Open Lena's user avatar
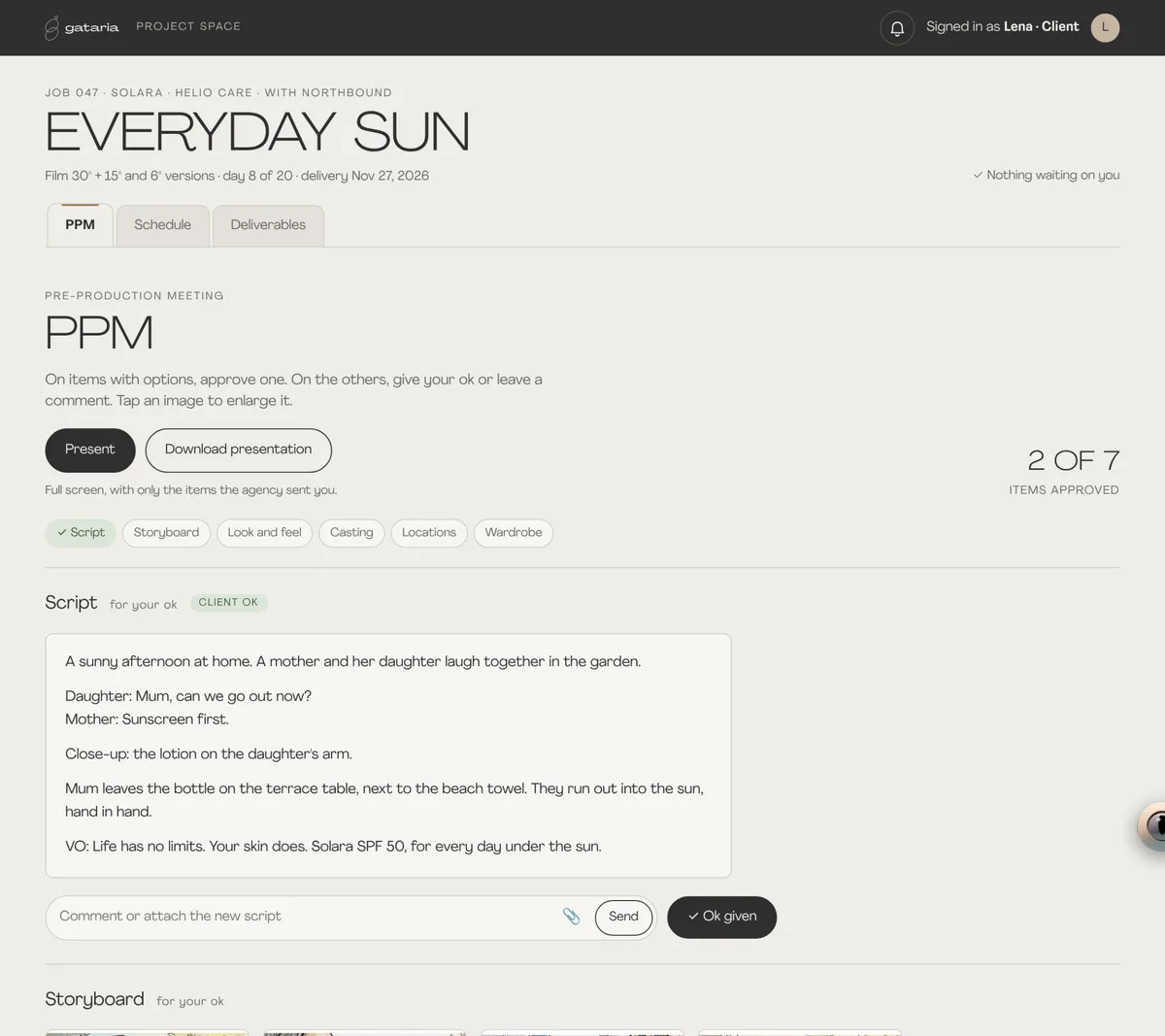 (x=1105, y=27)
